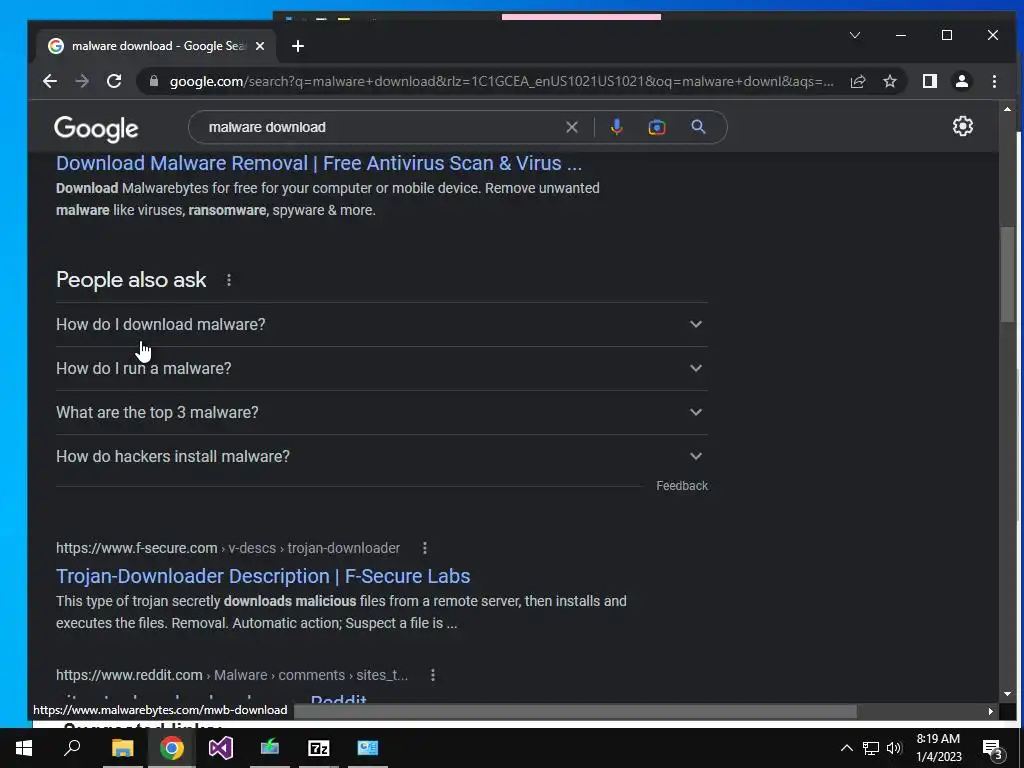The image size is (1024, 768).
Task: Open Google quick settings gear
Action: (963, 126)
